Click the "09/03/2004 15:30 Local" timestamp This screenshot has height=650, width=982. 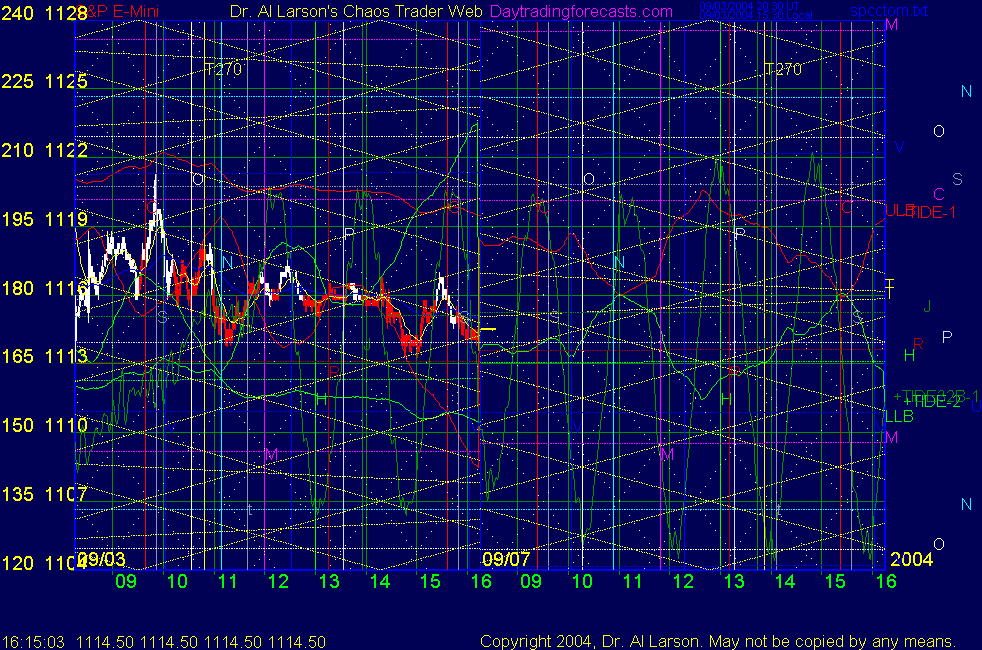coord(756,15)
